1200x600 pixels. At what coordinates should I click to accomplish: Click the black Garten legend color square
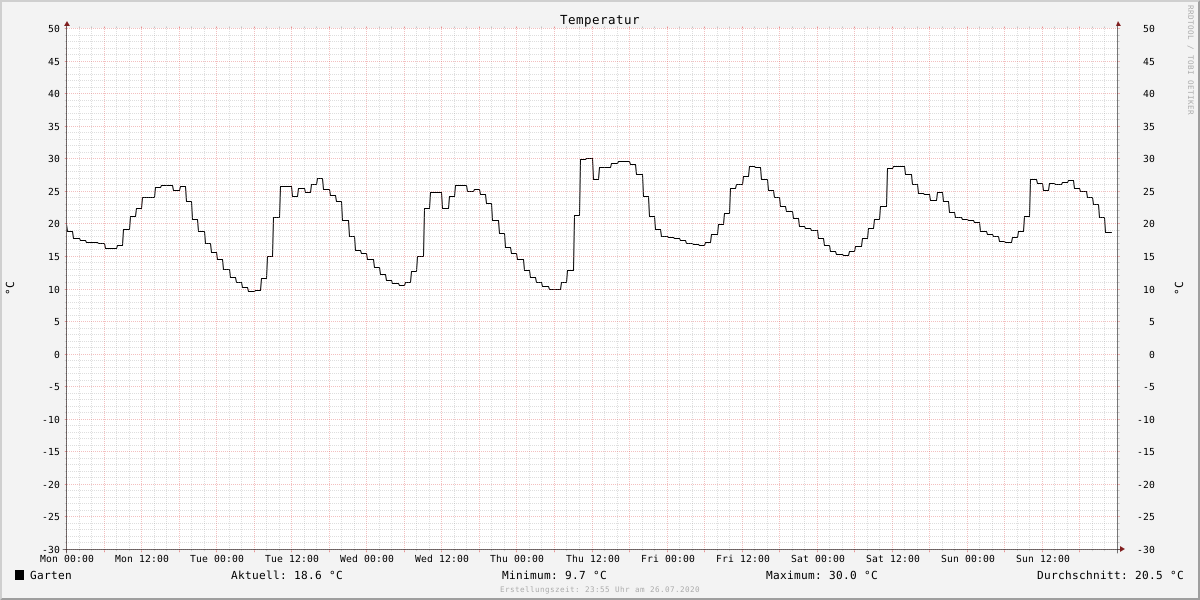point(19,575)
